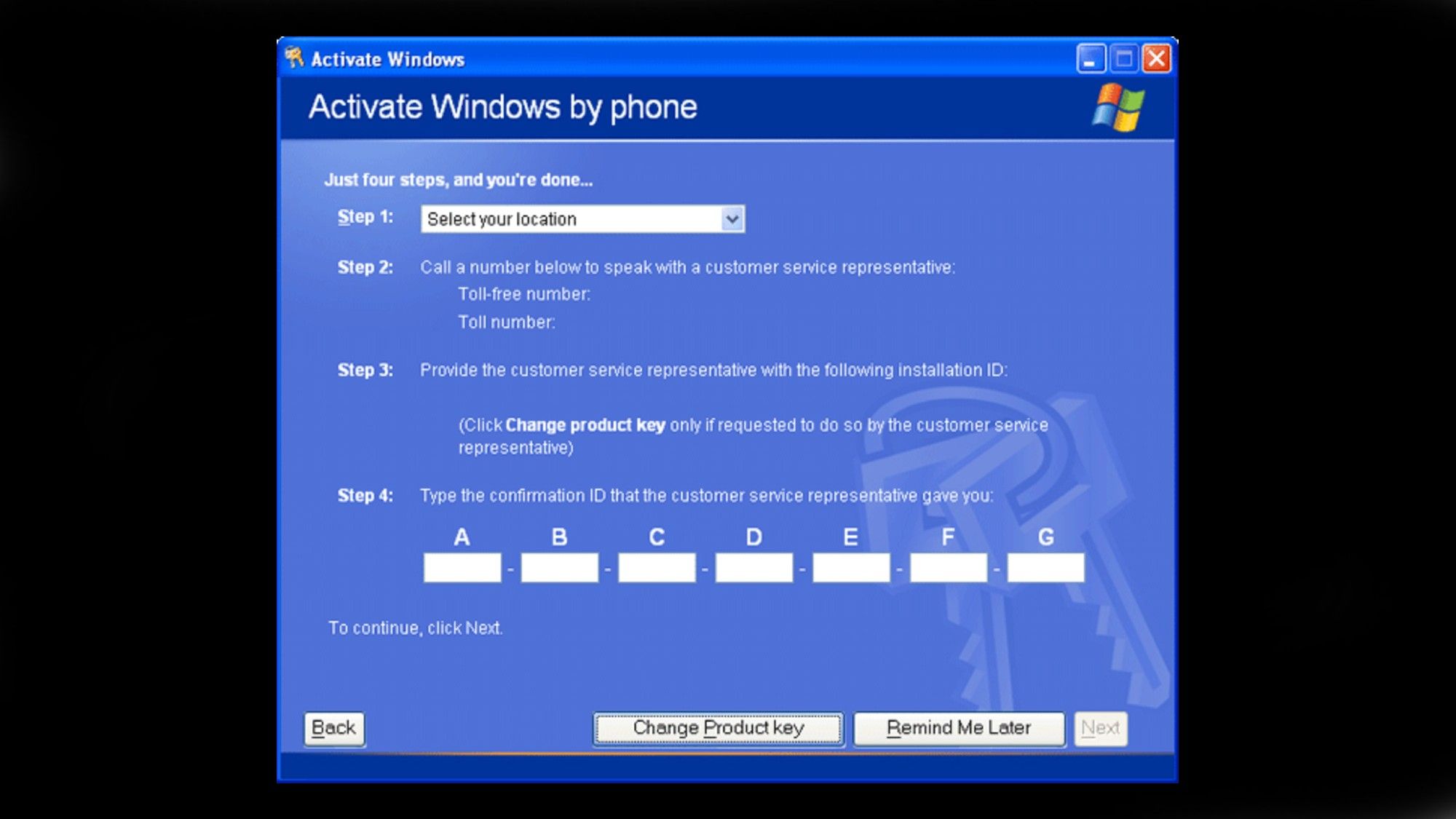Focus confirmation ID field G
This screenshot has height=819, width=1456.
pyautogui.click(x=1046, y=568)
